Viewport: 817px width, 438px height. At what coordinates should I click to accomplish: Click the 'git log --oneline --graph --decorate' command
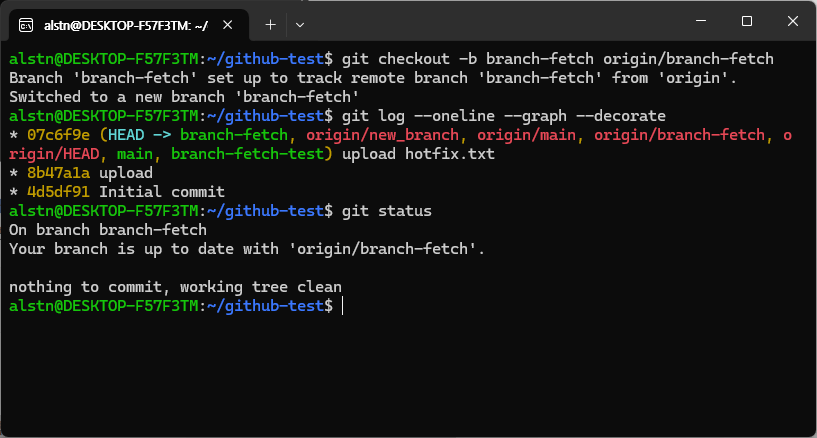coord(503,116)
